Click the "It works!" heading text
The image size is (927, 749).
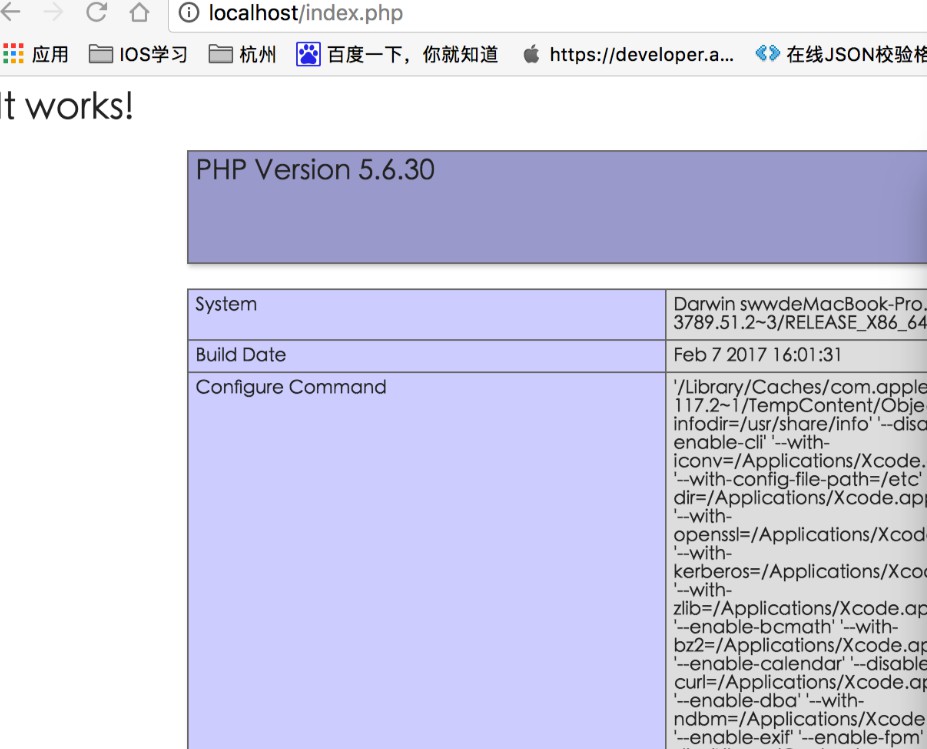click(x=66, y=106)
